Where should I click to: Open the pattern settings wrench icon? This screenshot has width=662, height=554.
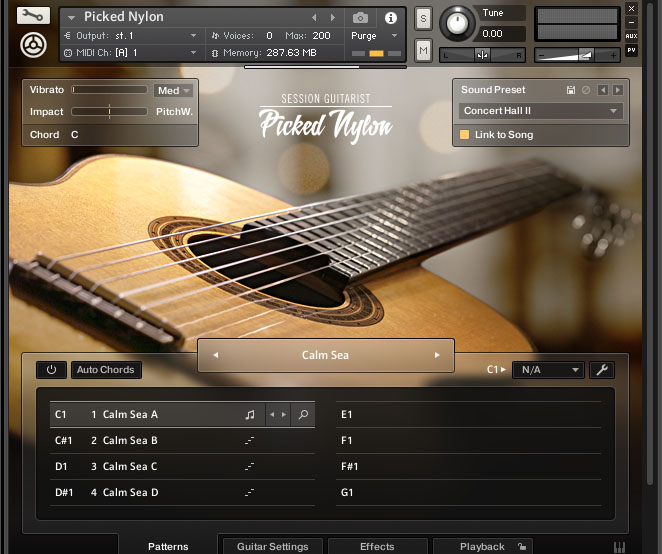point(602,370)
